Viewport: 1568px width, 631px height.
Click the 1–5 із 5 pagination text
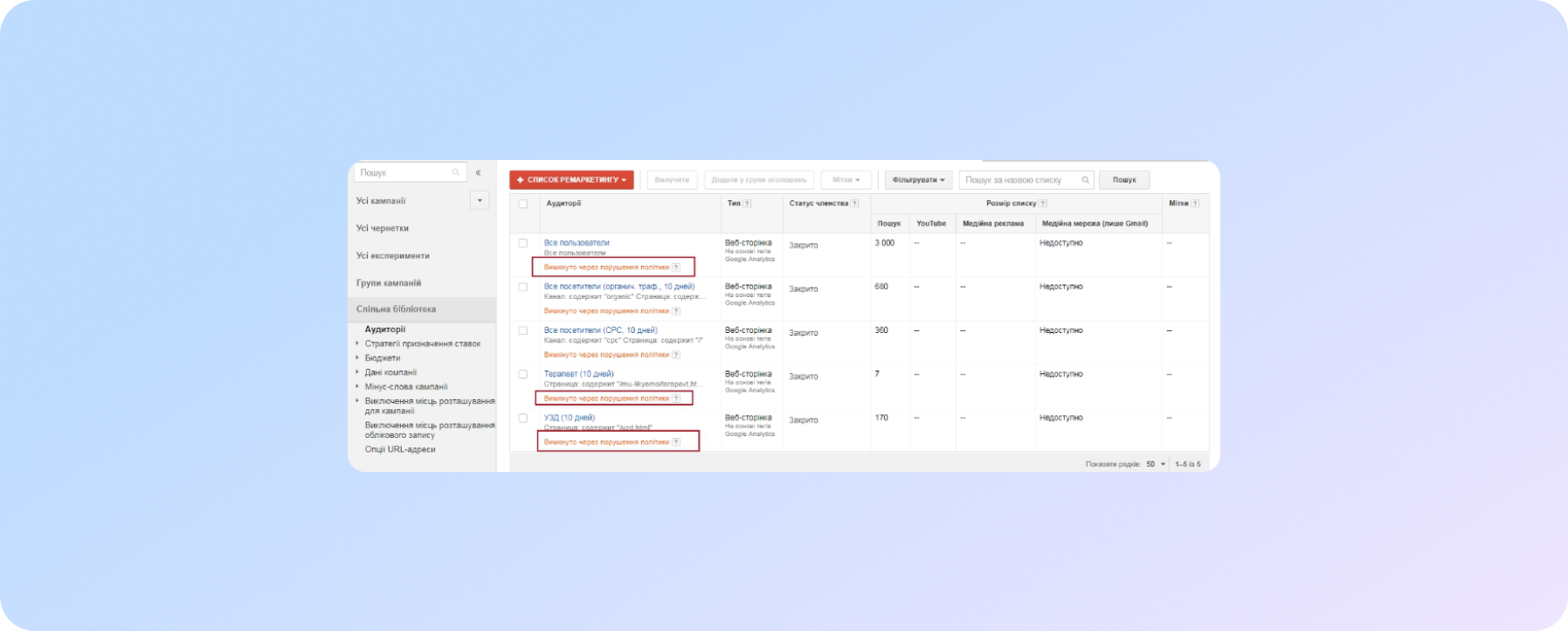pyautogui.click(x=1188, y=464)
